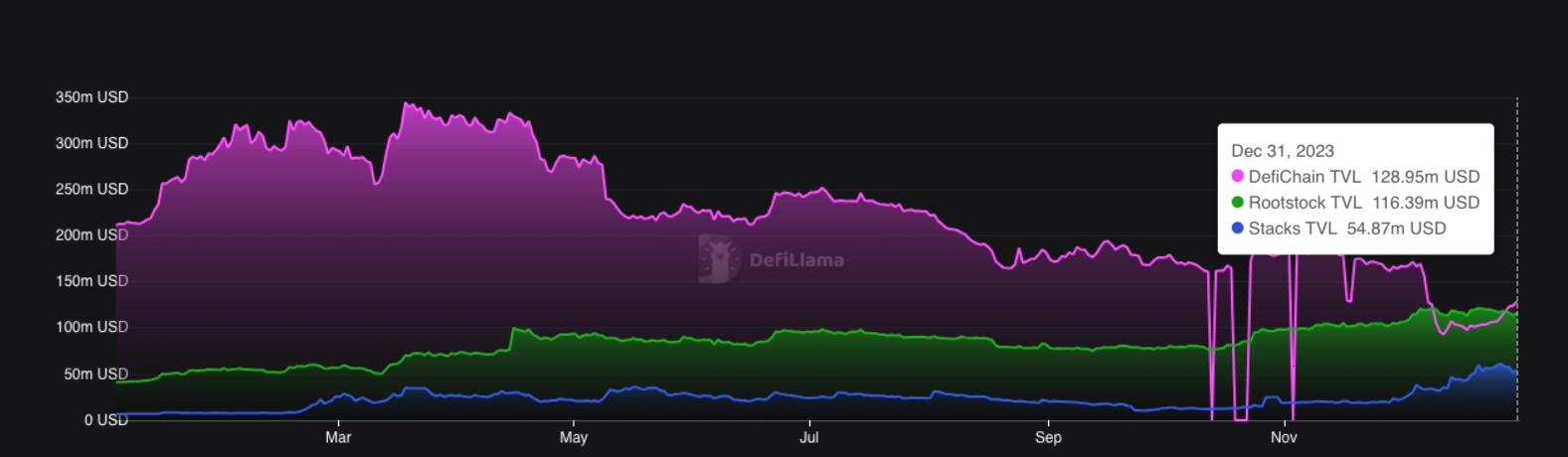
Task: Click the 0 USD y-axis label
Action: 106,420
